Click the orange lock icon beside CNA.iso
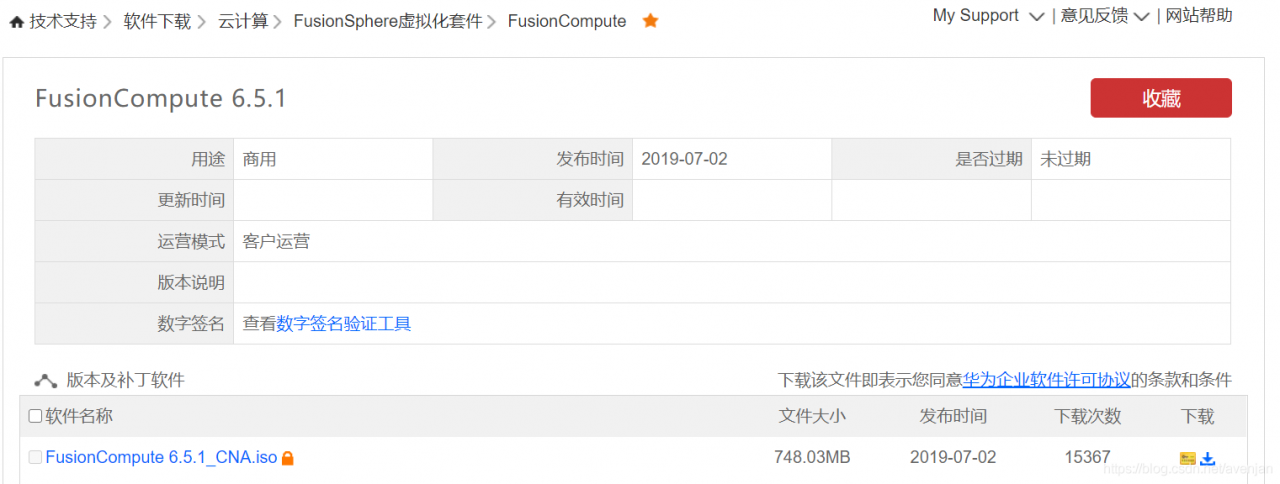This screenshot has height=484, width=1280. click(x=288, y=458)
